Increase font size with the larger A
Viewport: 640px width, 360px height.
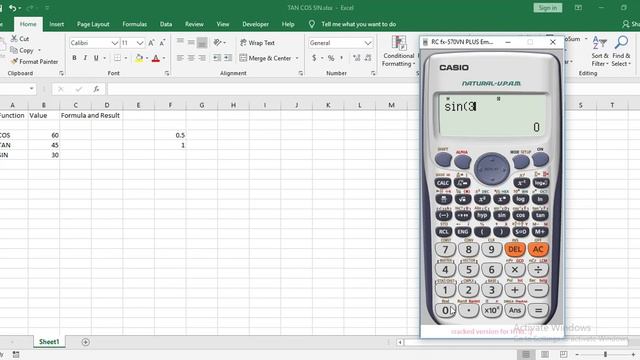(151, 43)
